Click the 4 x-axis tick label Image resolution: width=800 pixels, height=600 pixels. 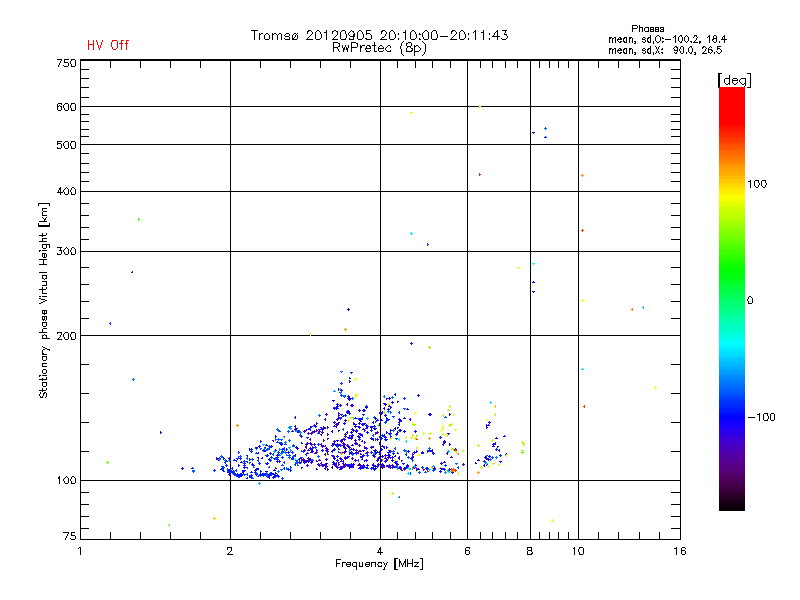point(380,551)
